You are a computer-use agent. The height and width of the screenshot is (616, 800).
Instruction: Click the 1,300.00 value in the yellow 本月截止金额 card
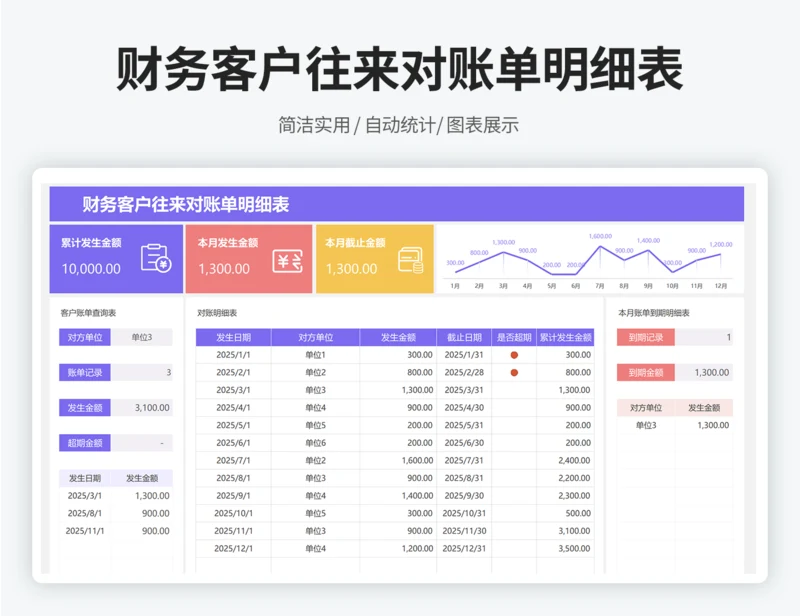(352, 269)
